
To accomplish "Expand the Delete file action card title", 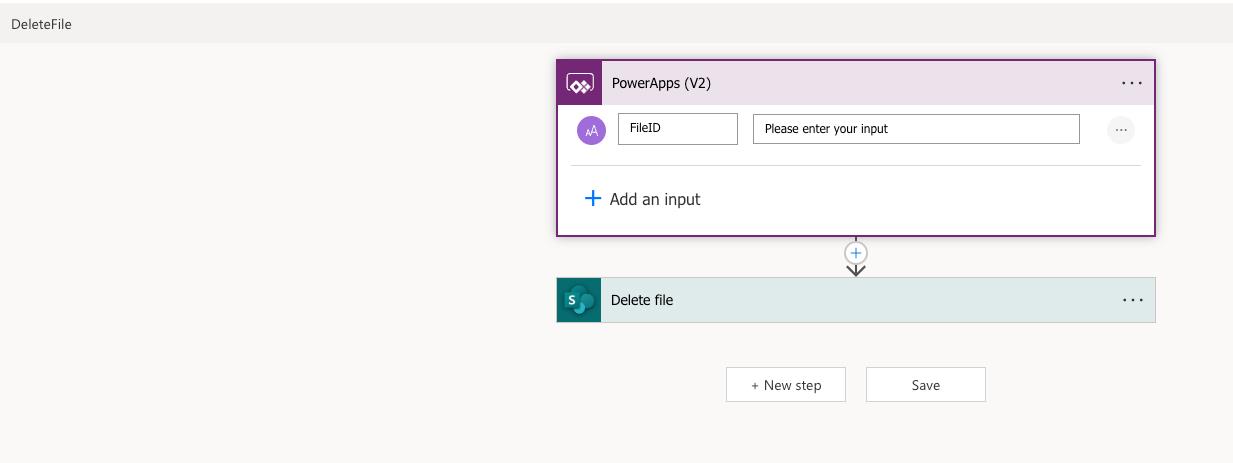I will pos(642,300).
